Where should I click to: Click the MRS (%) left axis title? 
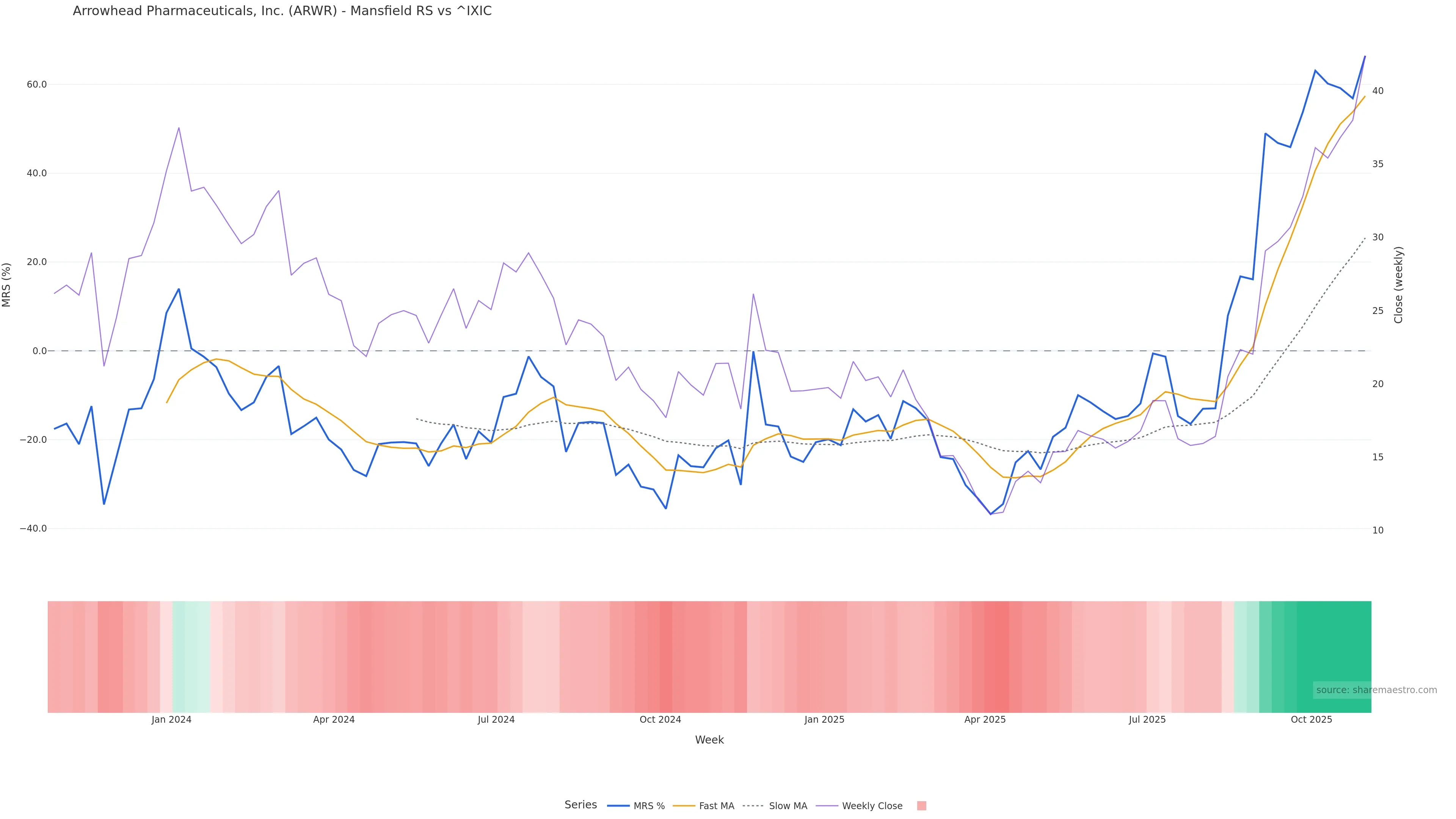click(x=7, y=285)
